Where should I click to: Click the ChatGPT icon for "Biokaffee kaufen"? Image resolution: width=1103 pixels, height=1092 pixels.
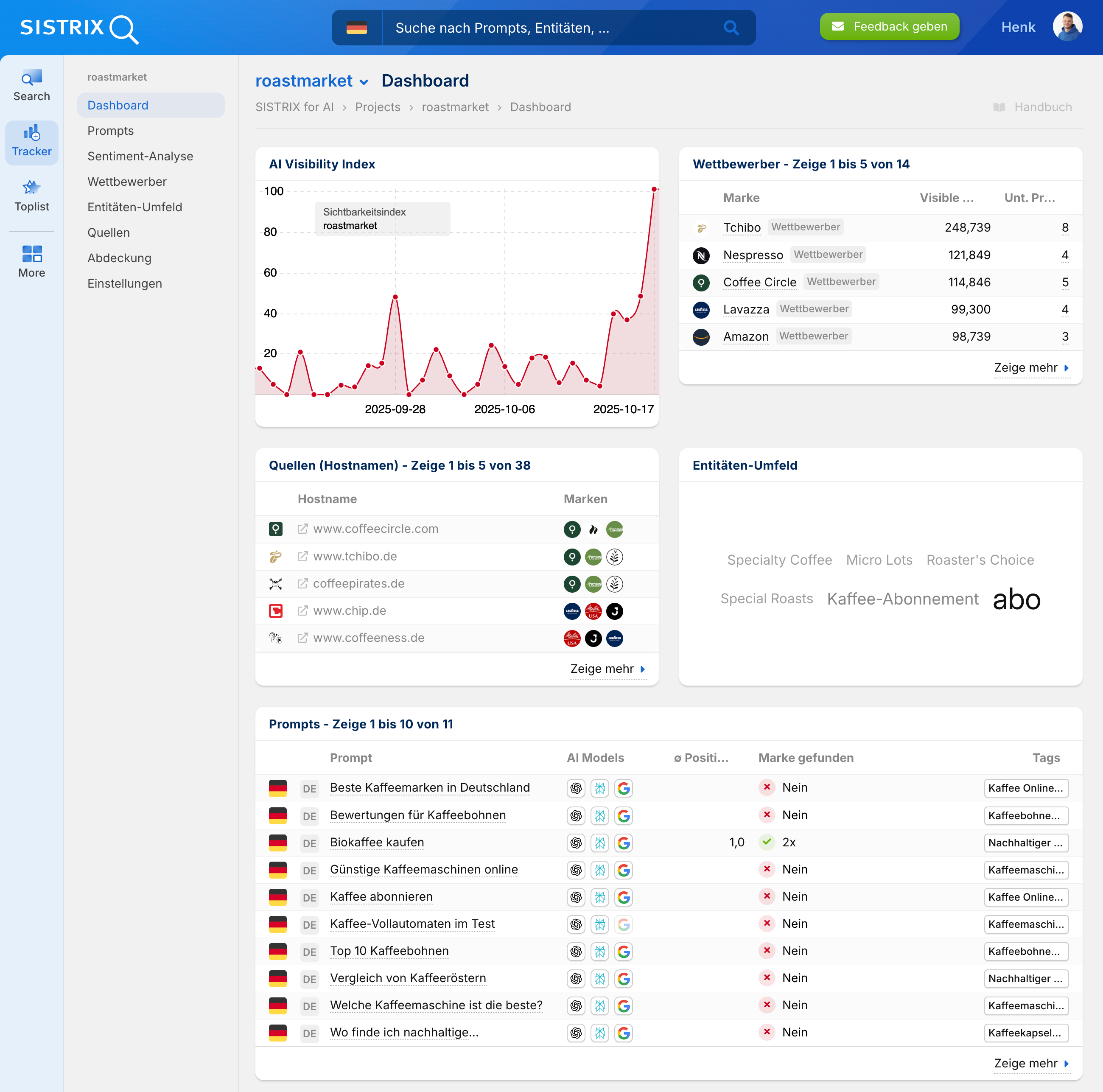coord(576,843)
